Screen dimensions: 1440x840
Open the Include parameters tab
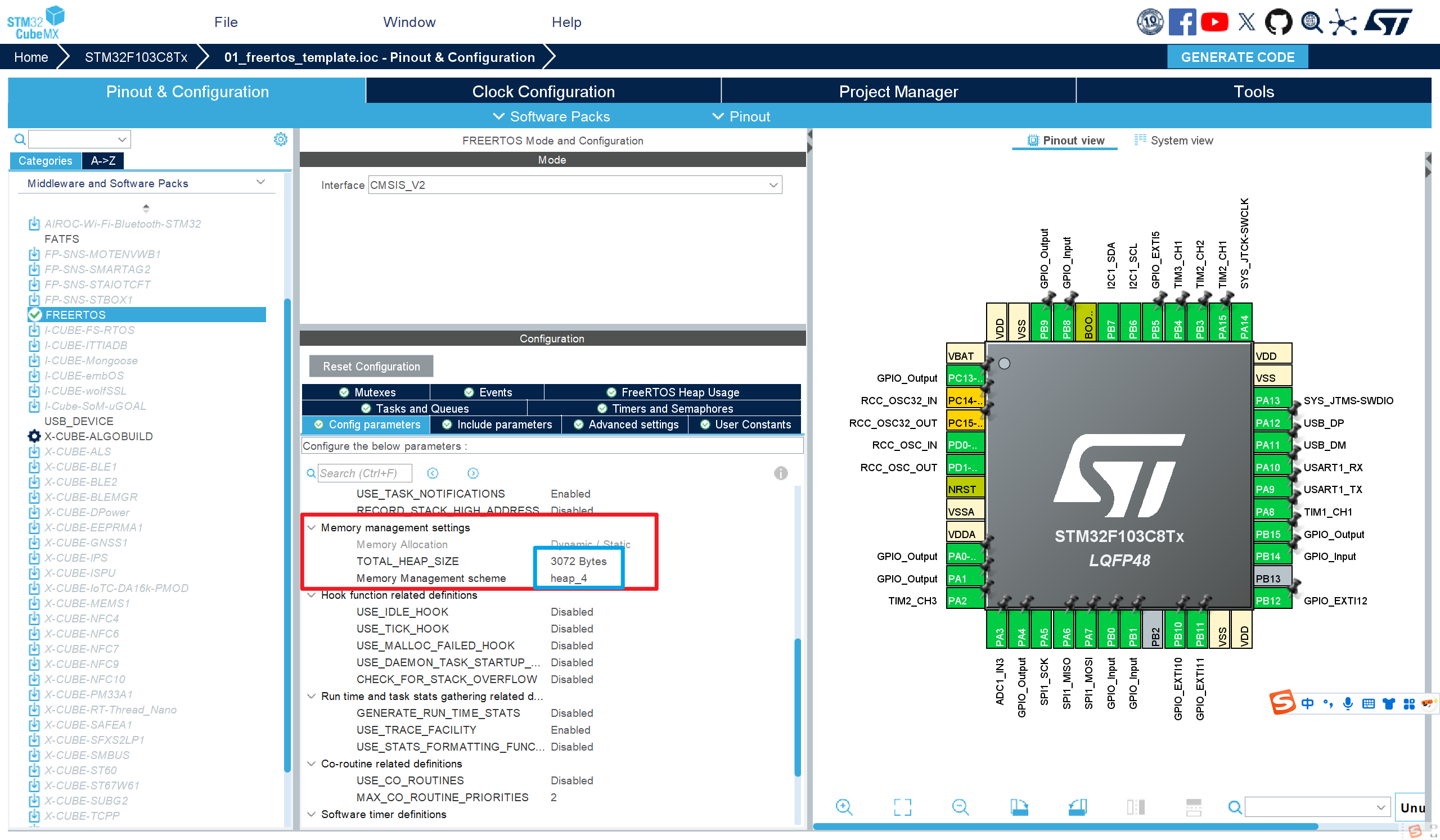click(x=496, y=424)
